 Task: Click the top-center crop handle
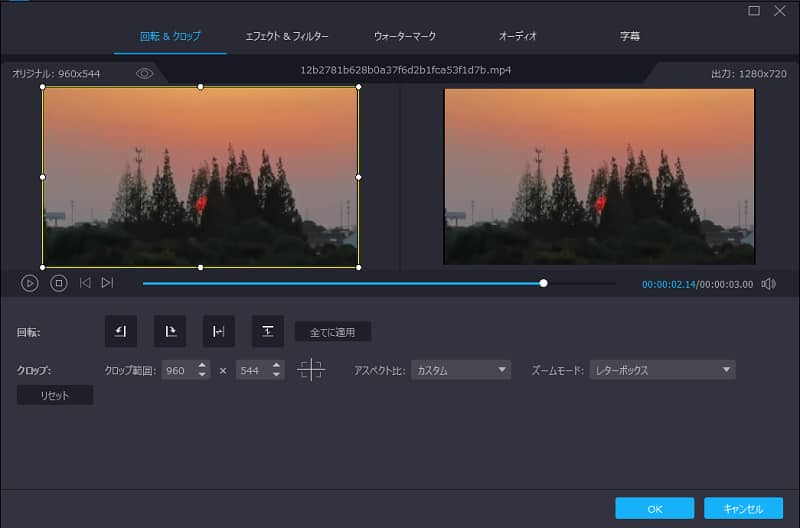point(201,87)
